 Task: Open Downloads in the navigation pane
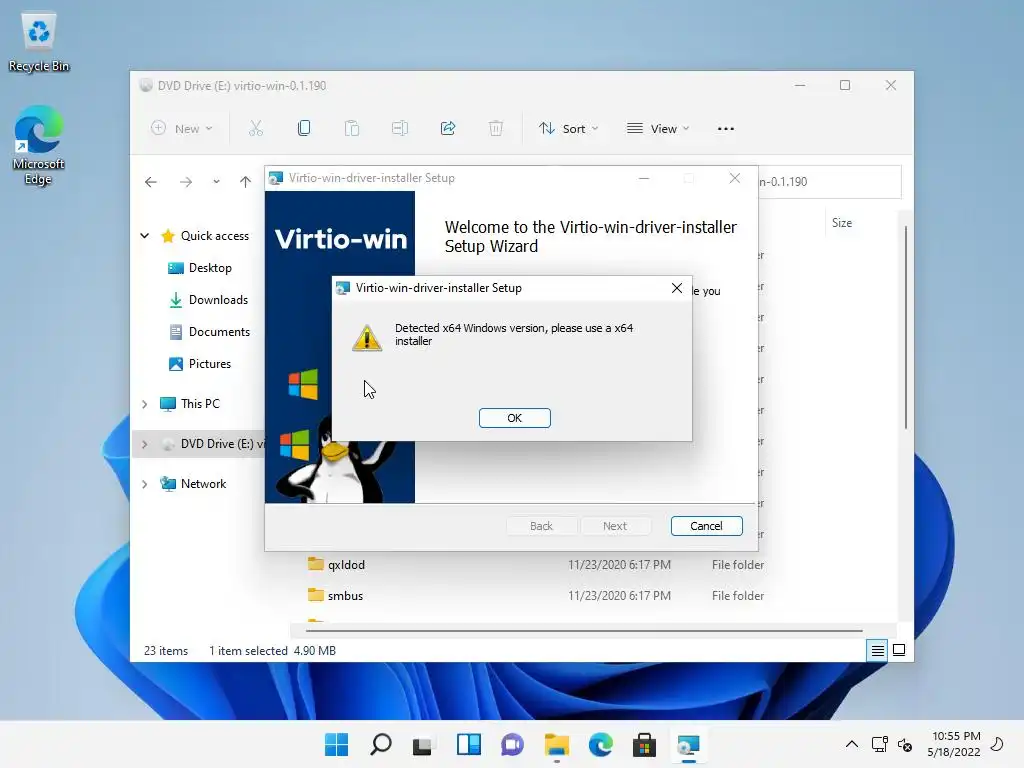pyautogui.click(x=218, y=300)
